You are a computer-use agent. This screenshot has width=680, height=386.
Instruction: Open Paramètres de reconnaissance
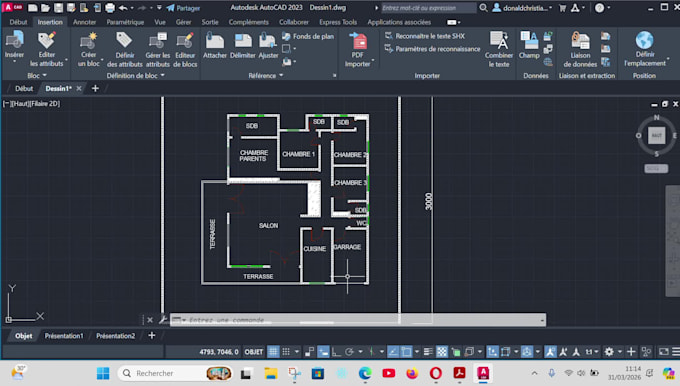433,49
